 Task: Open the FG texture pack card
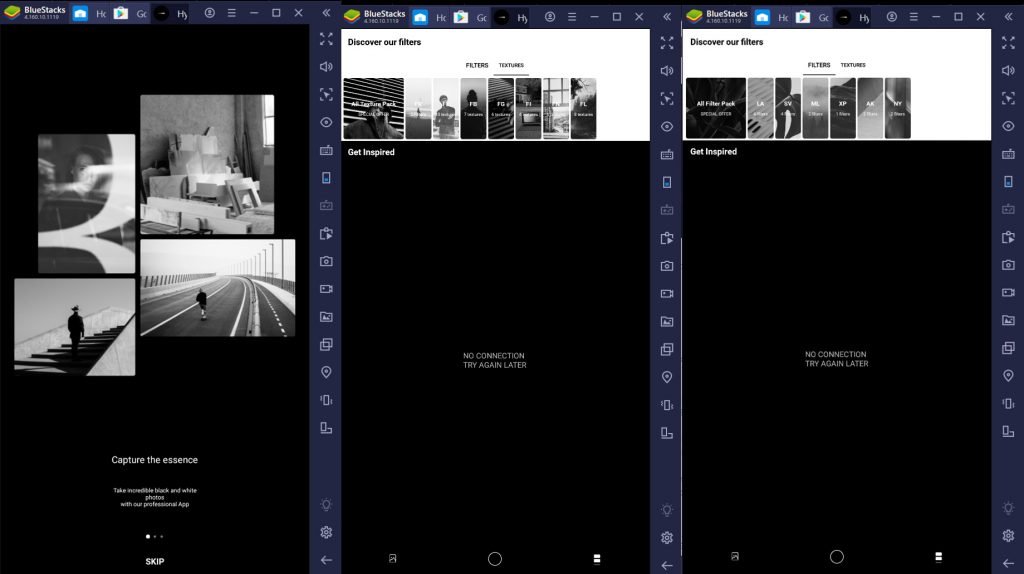tap(501, 108)
